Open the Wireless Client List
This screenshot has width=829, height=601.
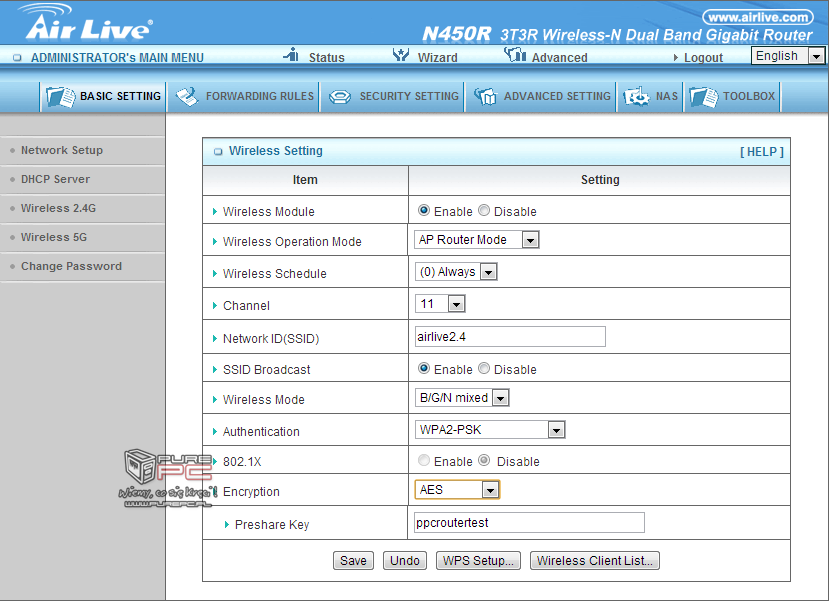click(594, 561)
